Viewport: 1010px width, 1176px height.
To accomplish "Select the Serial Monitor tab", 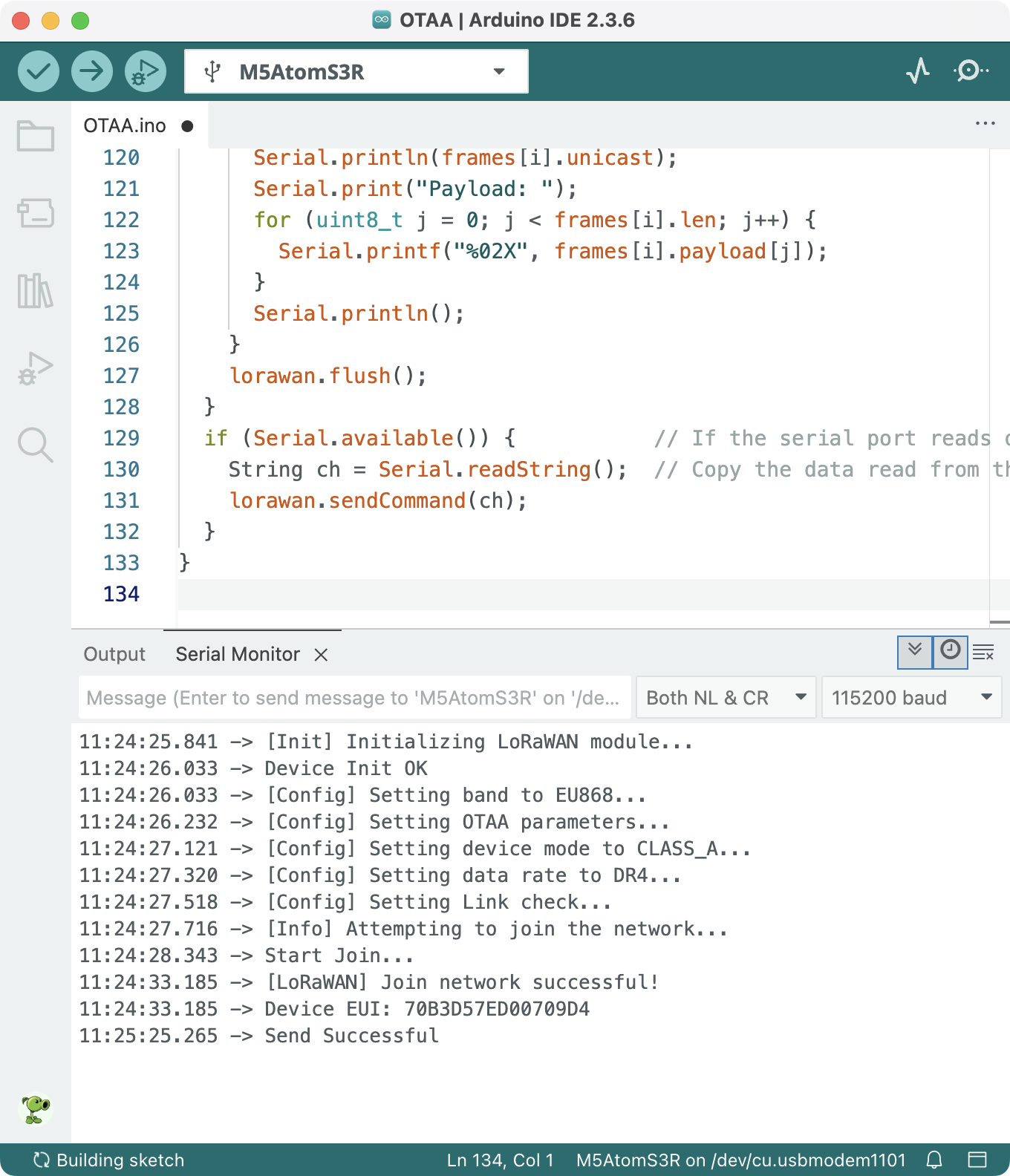I will (238, 654).
